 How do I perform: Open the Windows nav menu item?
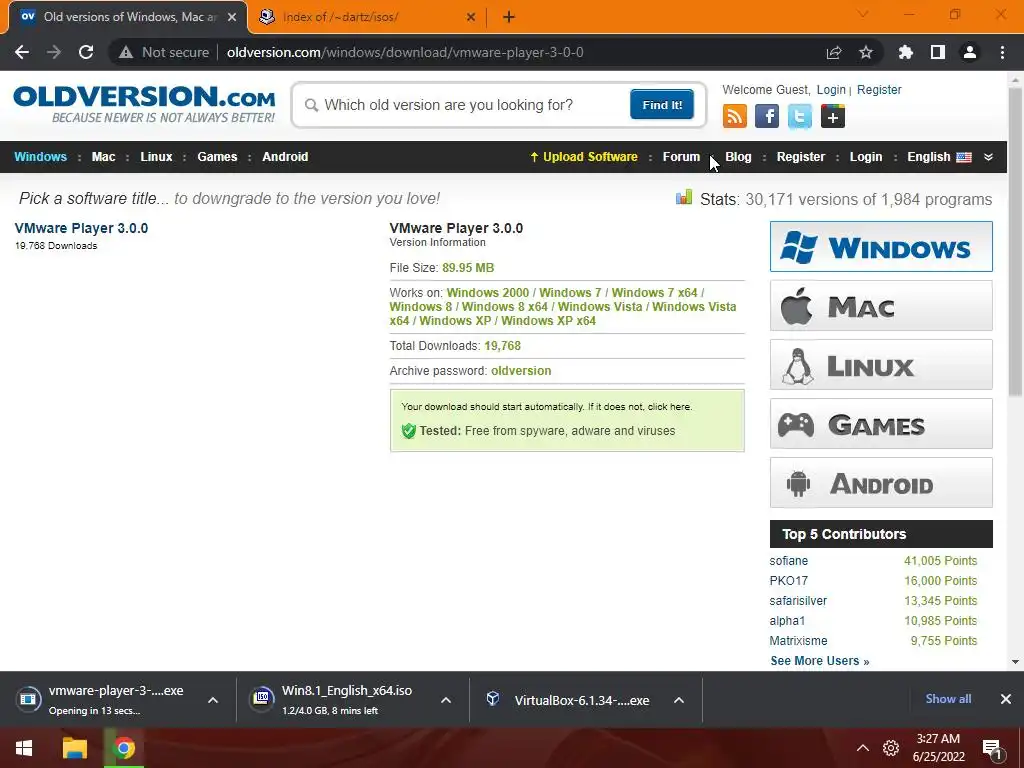coord(40,157)
